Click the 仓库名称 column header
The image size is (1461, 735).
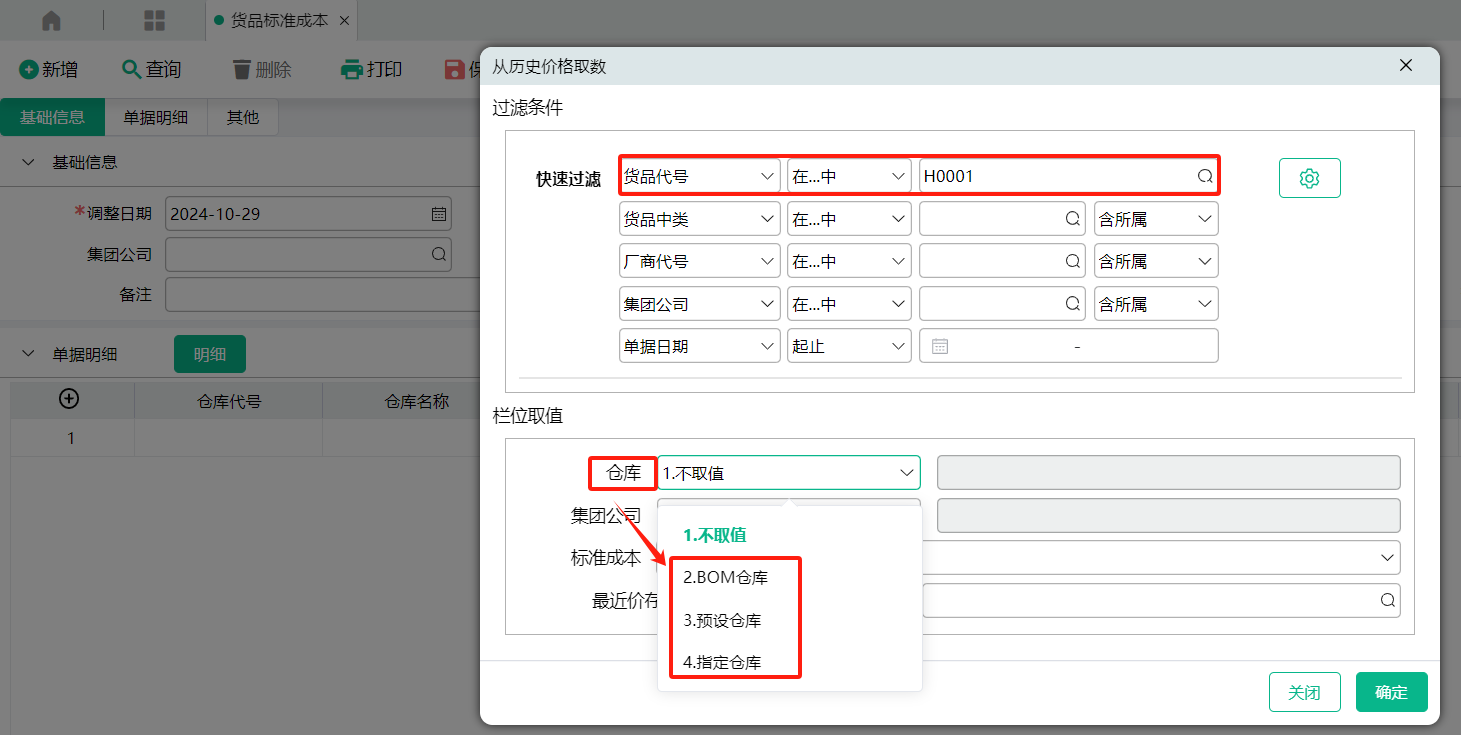417,401
